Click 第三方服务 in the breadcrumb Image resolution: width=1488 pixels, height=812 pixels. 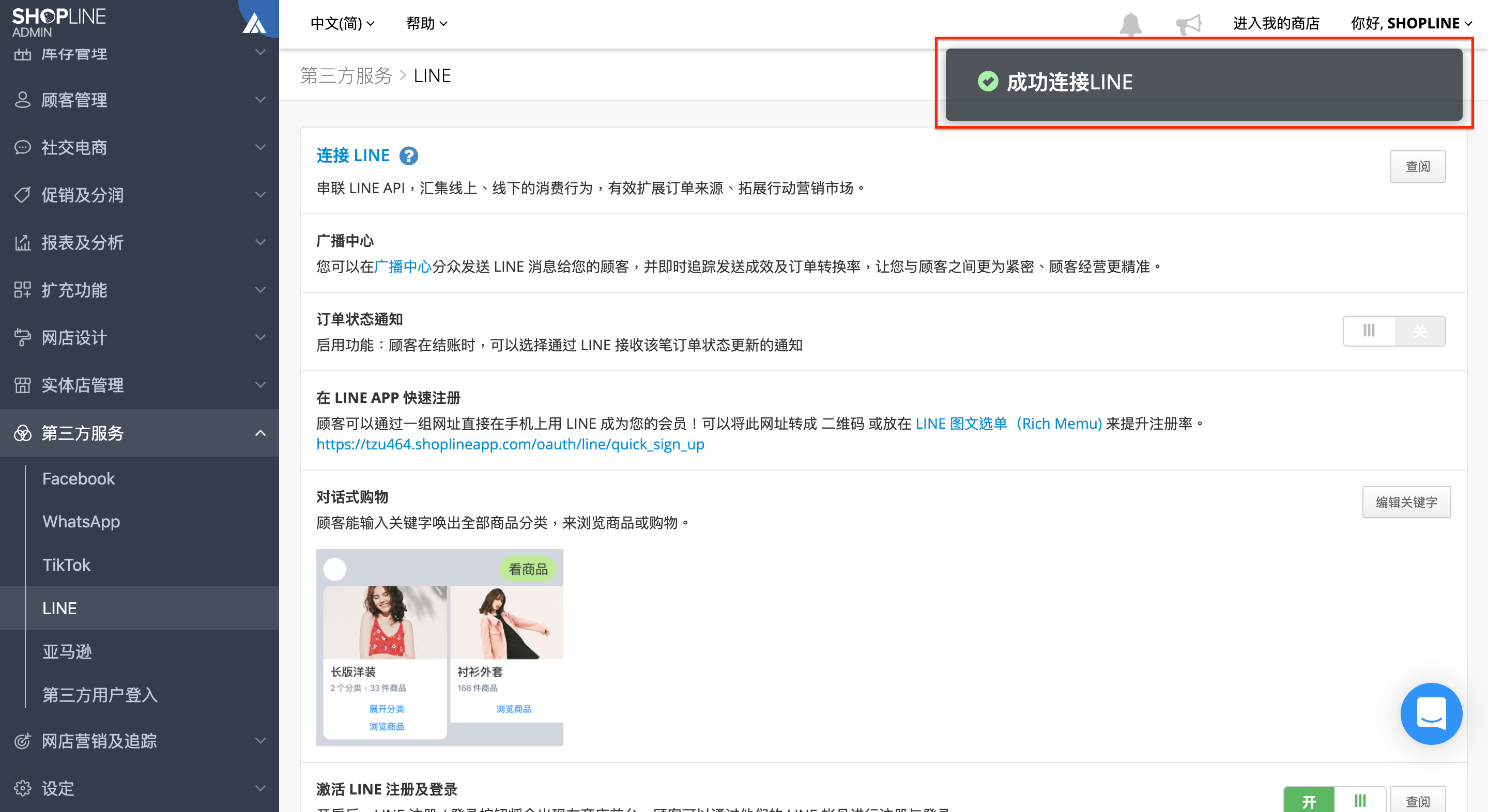point(346,75)
